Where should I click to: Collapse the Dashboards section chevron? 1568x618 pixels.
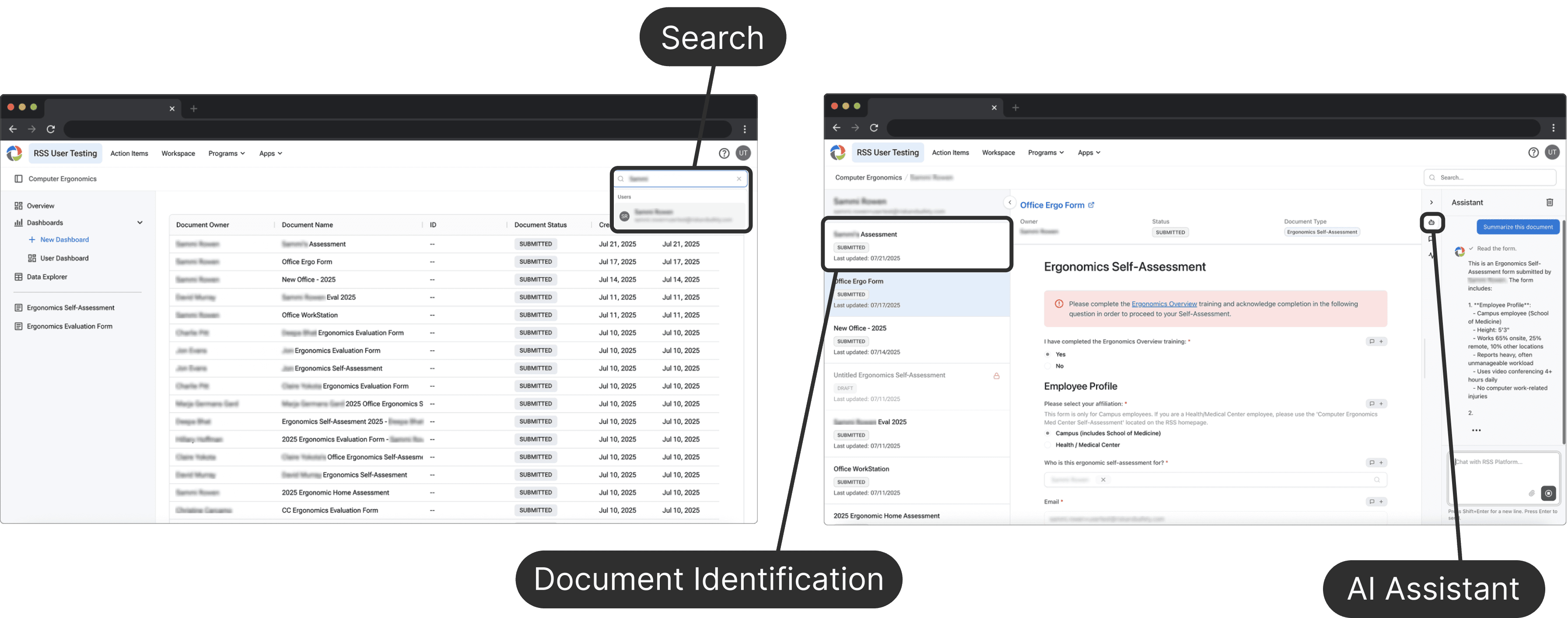pos(140,223)
